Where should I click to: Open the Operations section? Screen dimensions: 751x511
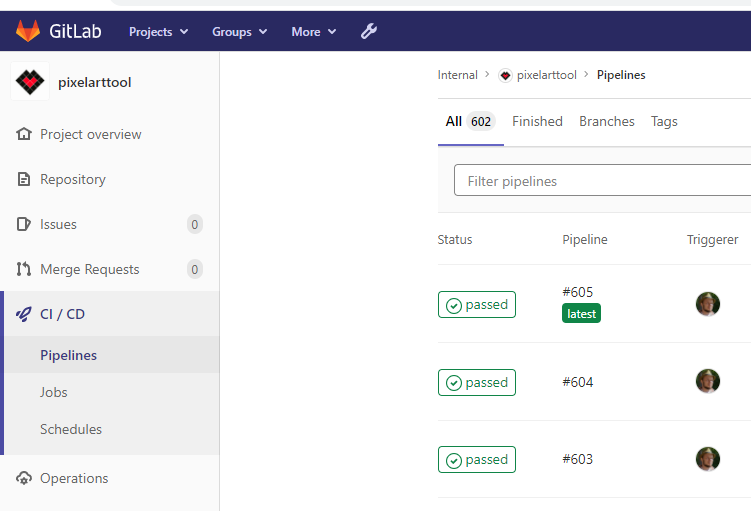tap(74, 478)
